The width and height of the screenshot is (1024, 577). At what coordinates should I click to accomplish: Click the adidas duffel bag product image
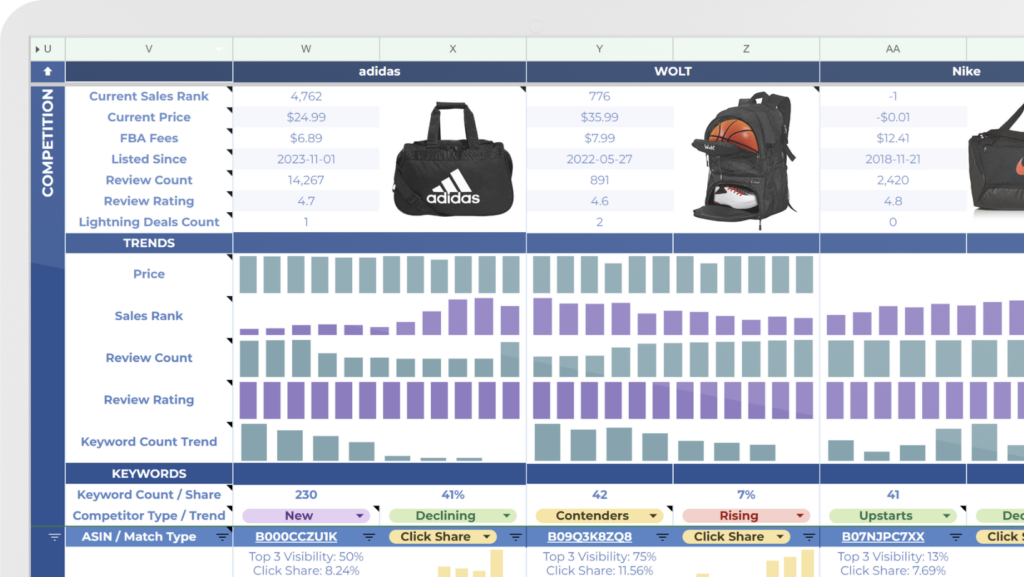(453, 159)
